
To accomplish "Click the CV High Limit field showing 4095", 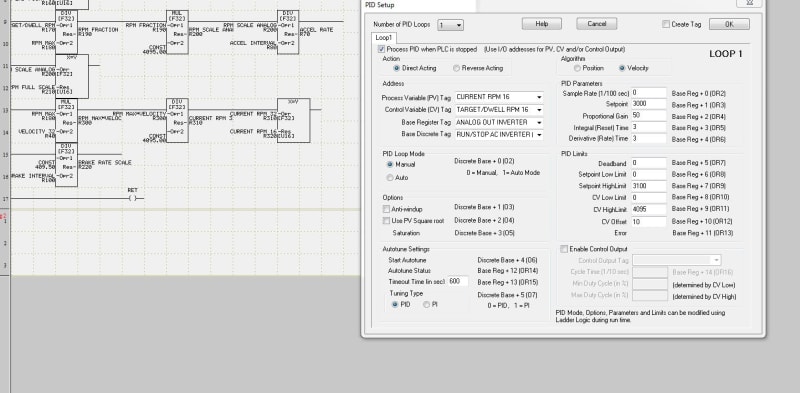I will pyautogui.click(x=648, y=209).
